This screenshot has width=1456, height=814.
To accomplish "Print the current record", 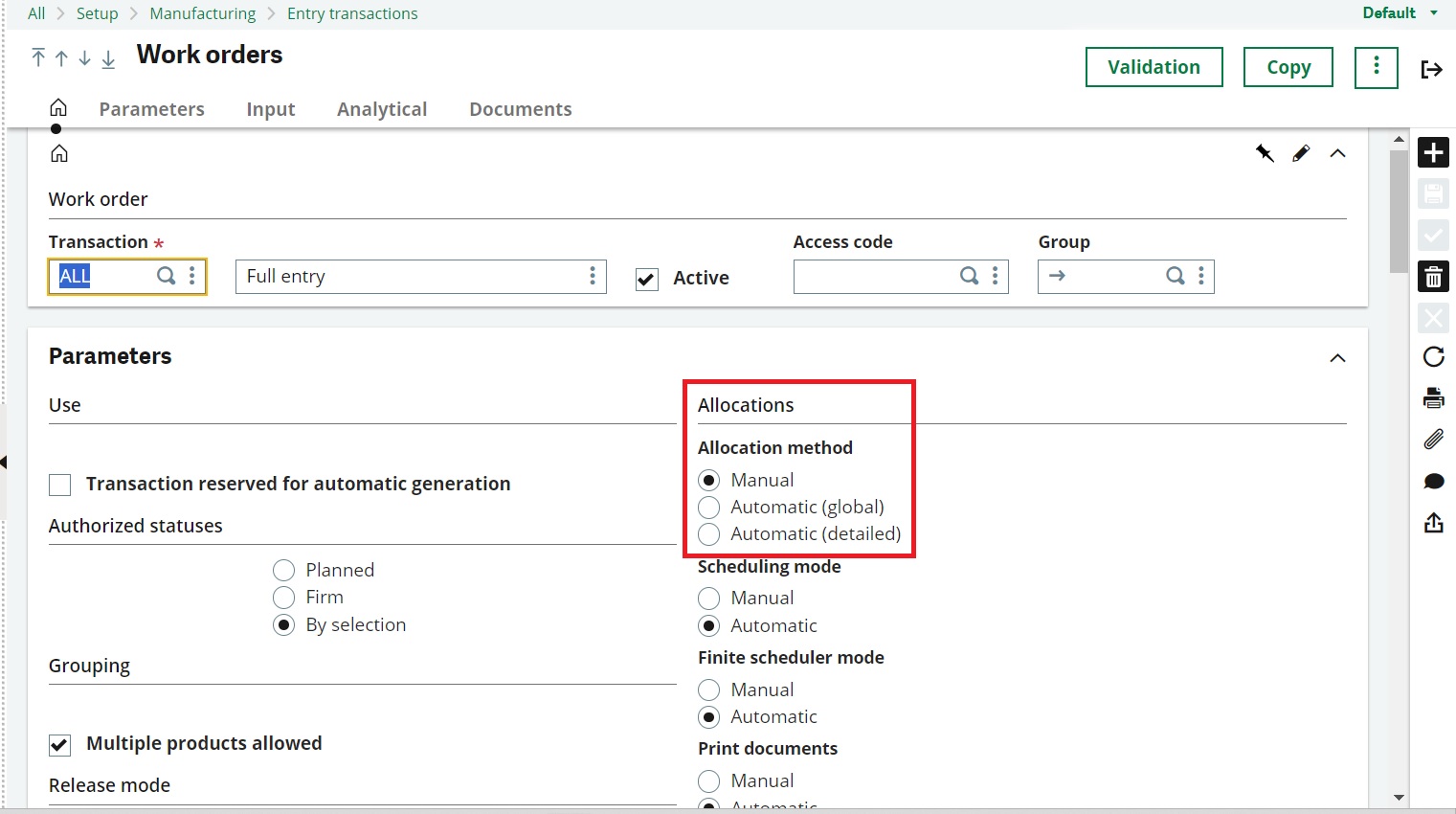I will tap(1433, 396).
